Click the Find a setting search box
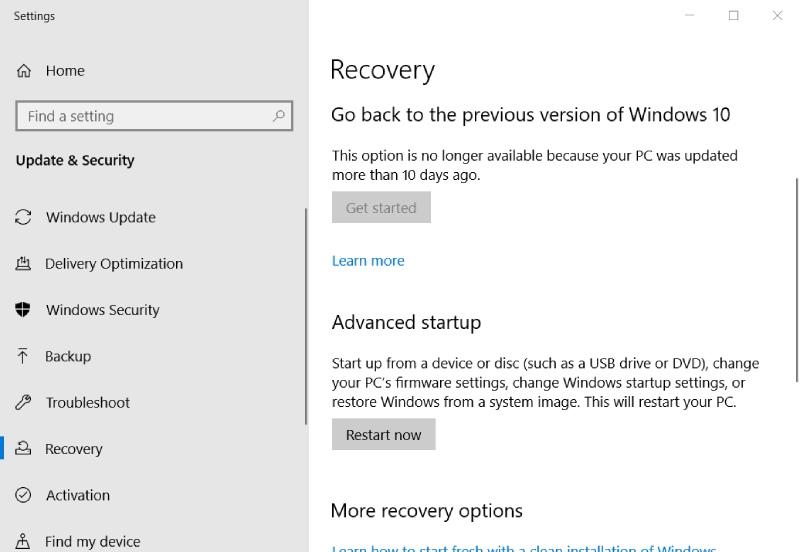 tap(154, 116)
